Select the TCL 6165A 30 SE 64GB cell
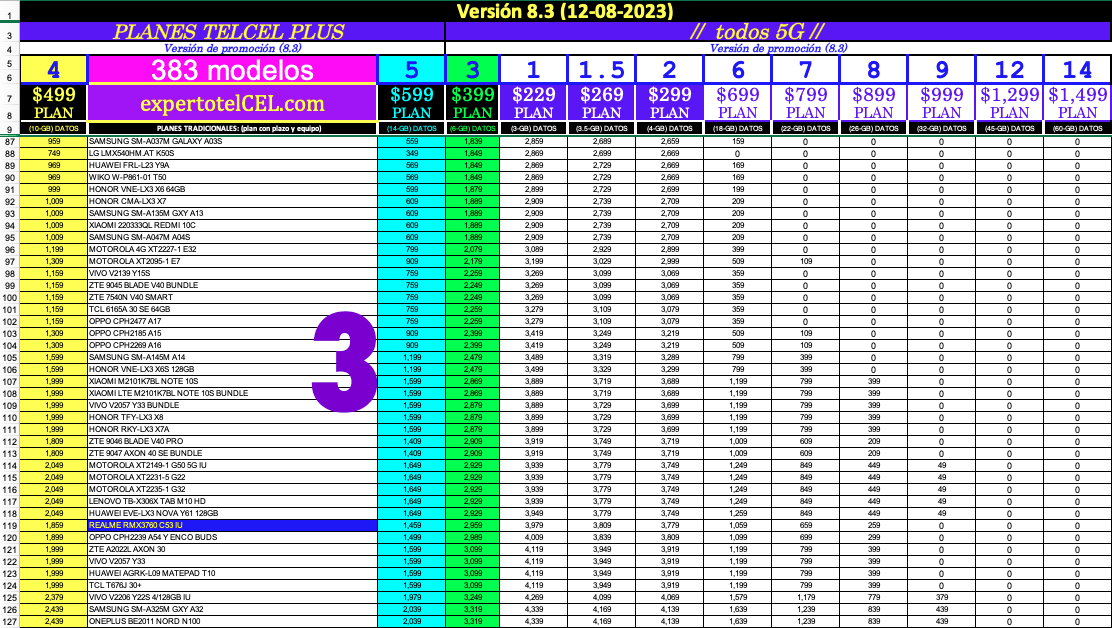The width and height of the screenshot is (1112, 628). point(232,310)
